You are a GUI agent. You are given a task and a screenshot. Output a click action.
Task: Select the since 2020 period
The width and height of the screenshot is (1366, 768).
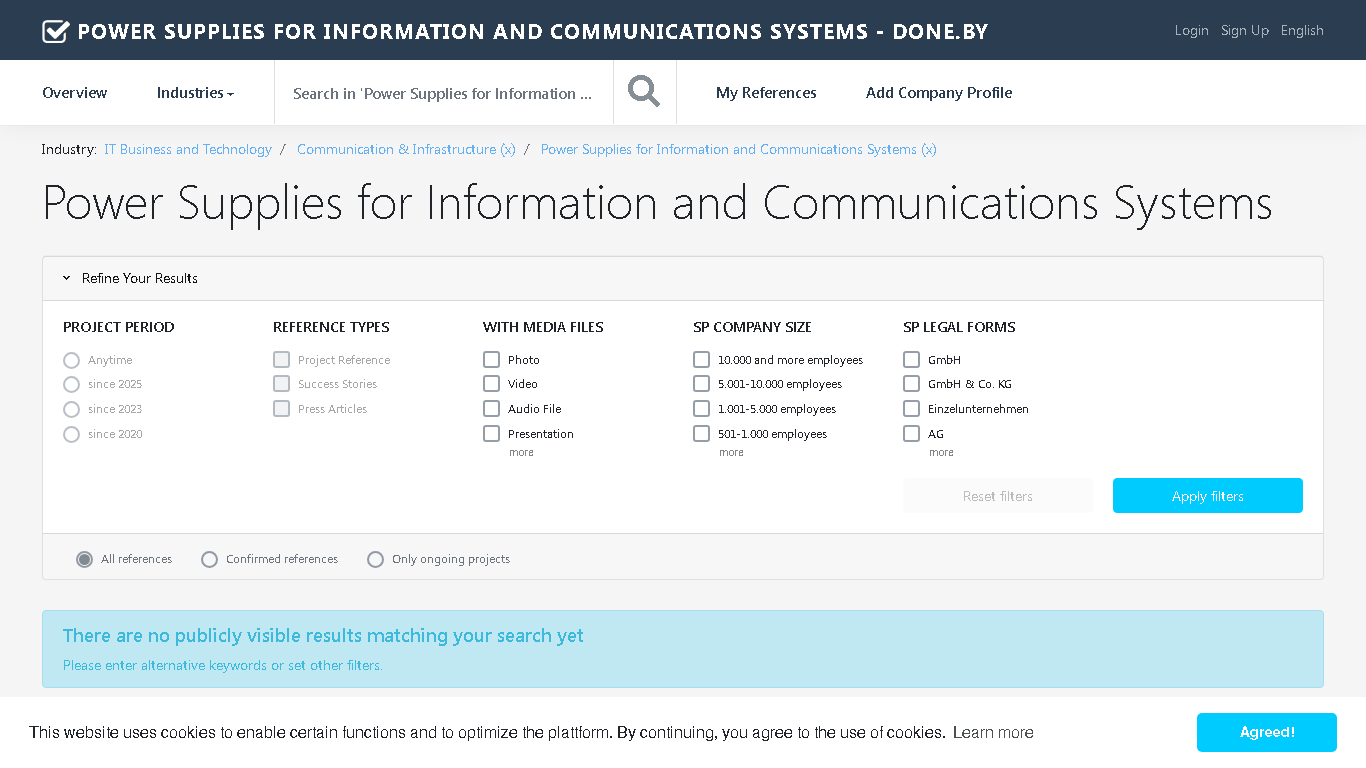point(71,434)
